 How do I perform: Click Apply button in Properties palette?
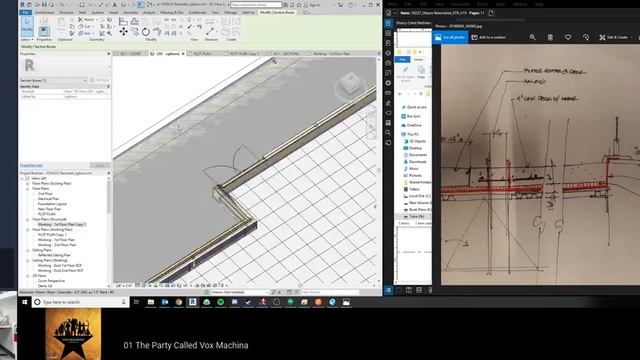click(x=100, y=165)
